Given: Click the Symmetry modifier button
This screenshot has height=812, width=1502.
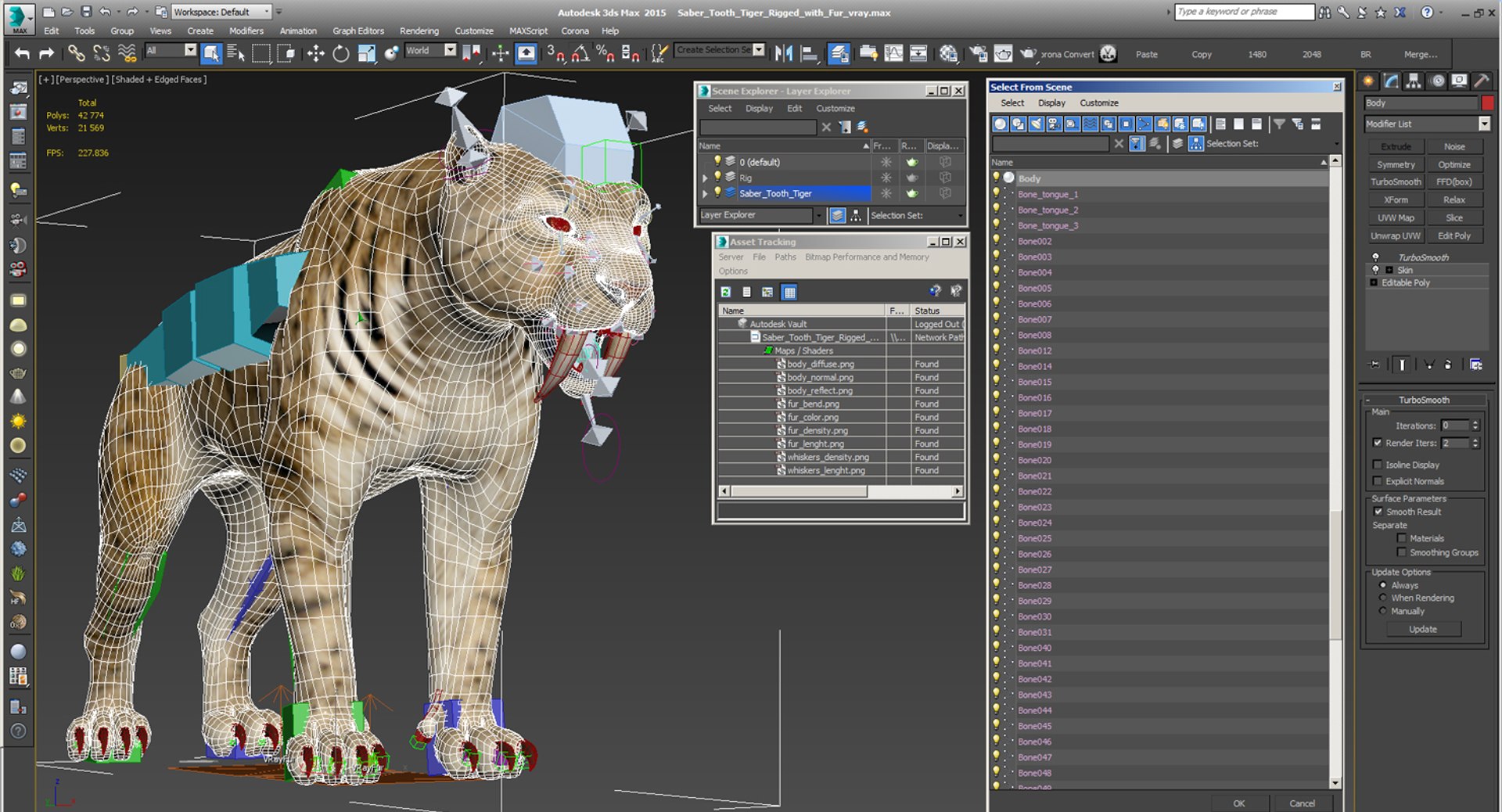Looking at the screenshot, I should (x=1396, y=164).
